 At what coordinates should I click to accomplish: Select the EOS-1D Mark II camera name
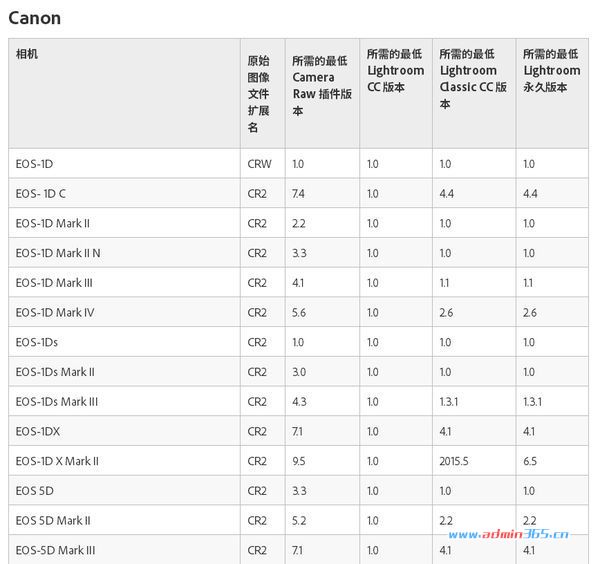click(x=53, y=223)
